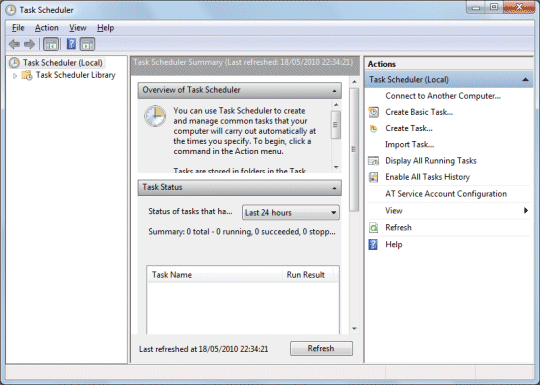Viewport: 540px width, 385px height.
Task: Click Create Basic Task... action
Action: pyautogui.click(x=419, y=112)
